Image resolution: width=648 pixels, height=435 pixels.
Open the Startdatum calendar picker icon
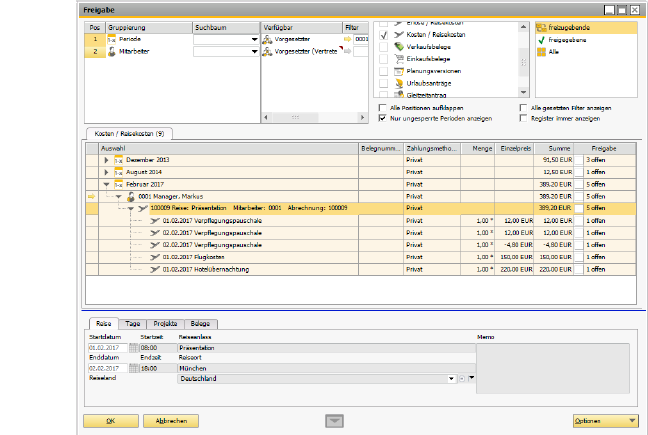[x=131, y=348]
